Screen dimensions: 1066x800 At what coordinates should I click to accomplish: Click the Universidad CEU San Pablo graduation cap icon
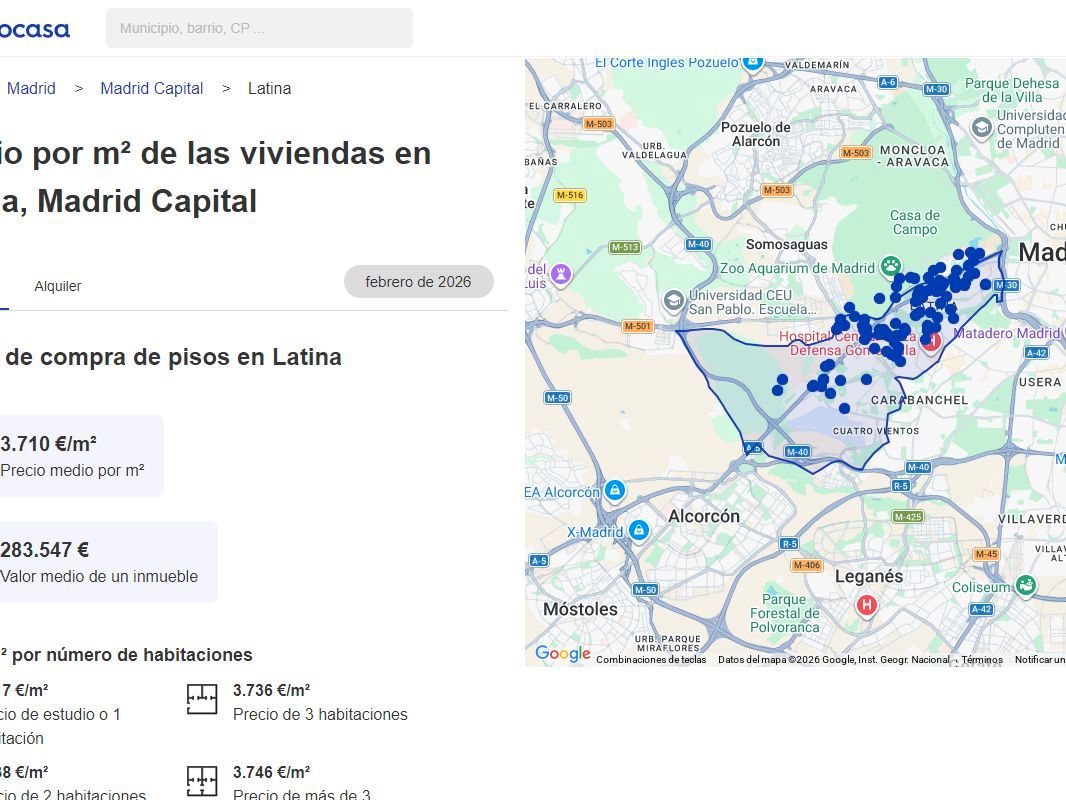674,301
